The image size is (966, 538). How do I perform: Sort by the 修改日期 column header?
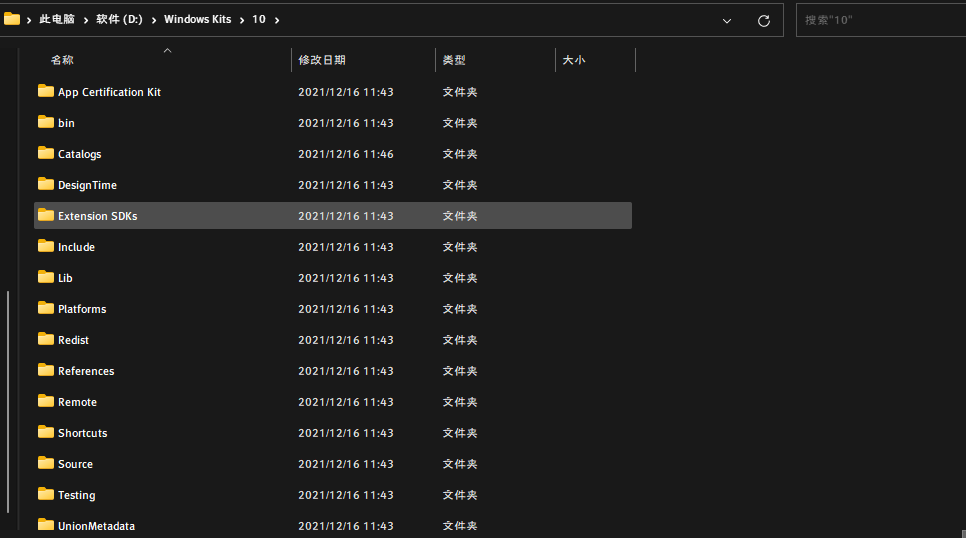click(x=322, y=60)
